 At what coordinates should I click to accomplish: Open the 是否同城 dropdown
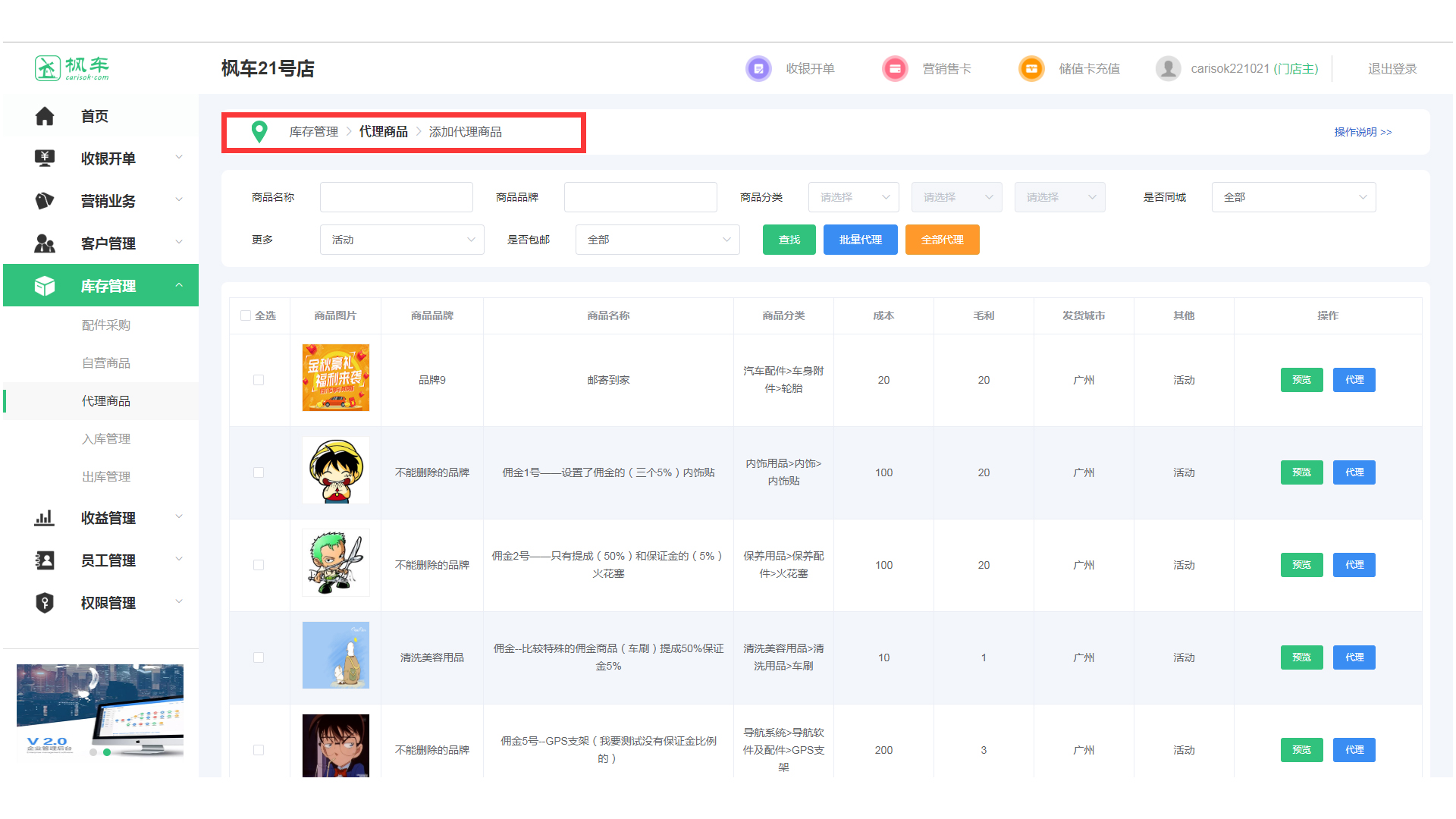coord(1293,197)
